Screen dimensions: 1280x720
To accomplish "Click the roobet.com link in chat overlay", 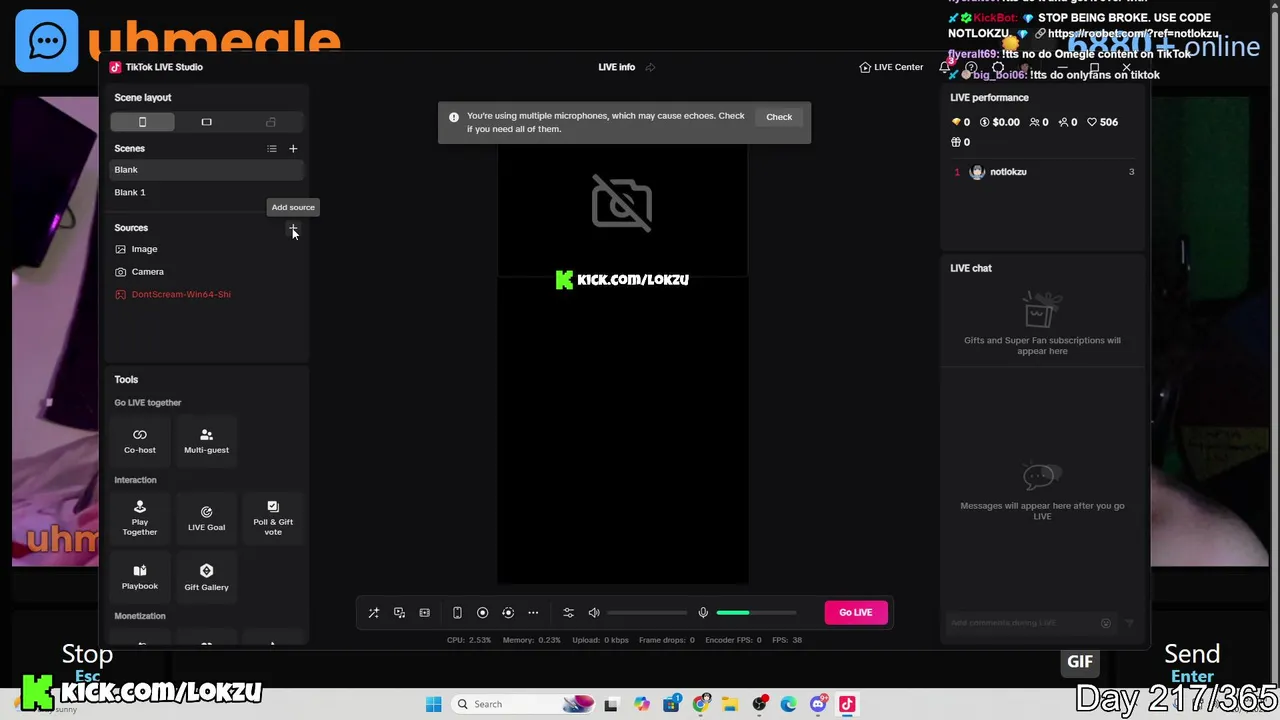I will point(1133,33).
